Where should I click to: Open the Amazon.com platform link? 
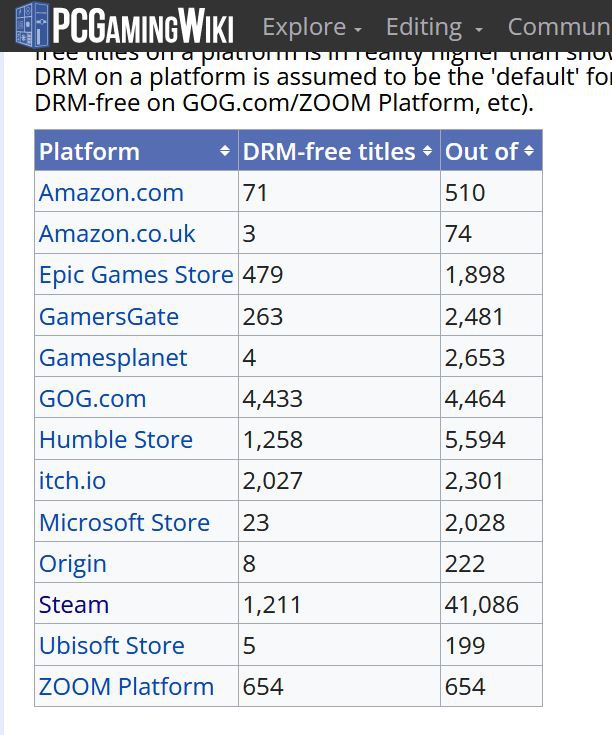tap(111, 192)
